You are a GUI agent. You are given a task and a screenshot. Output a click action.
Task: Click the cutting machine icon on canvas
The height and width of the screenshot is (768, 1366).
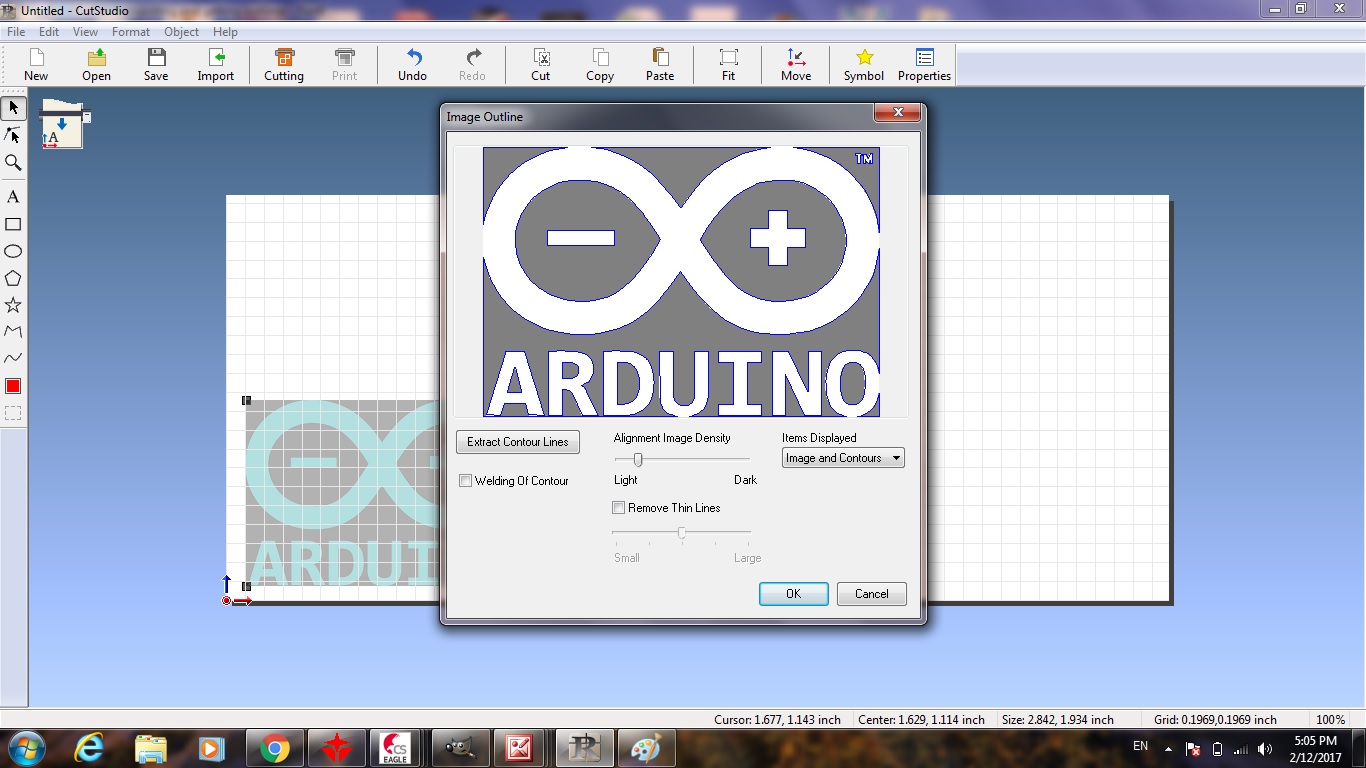[x=64, y=124]
